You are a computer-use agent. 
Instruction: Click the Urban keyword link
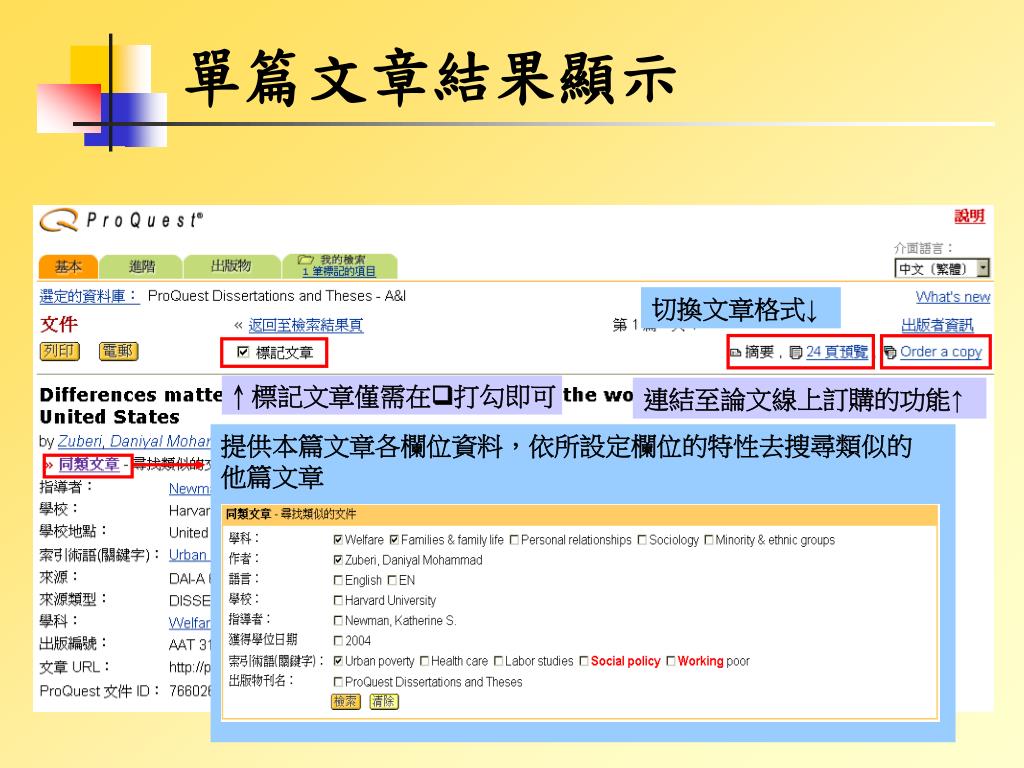(187, 555)
